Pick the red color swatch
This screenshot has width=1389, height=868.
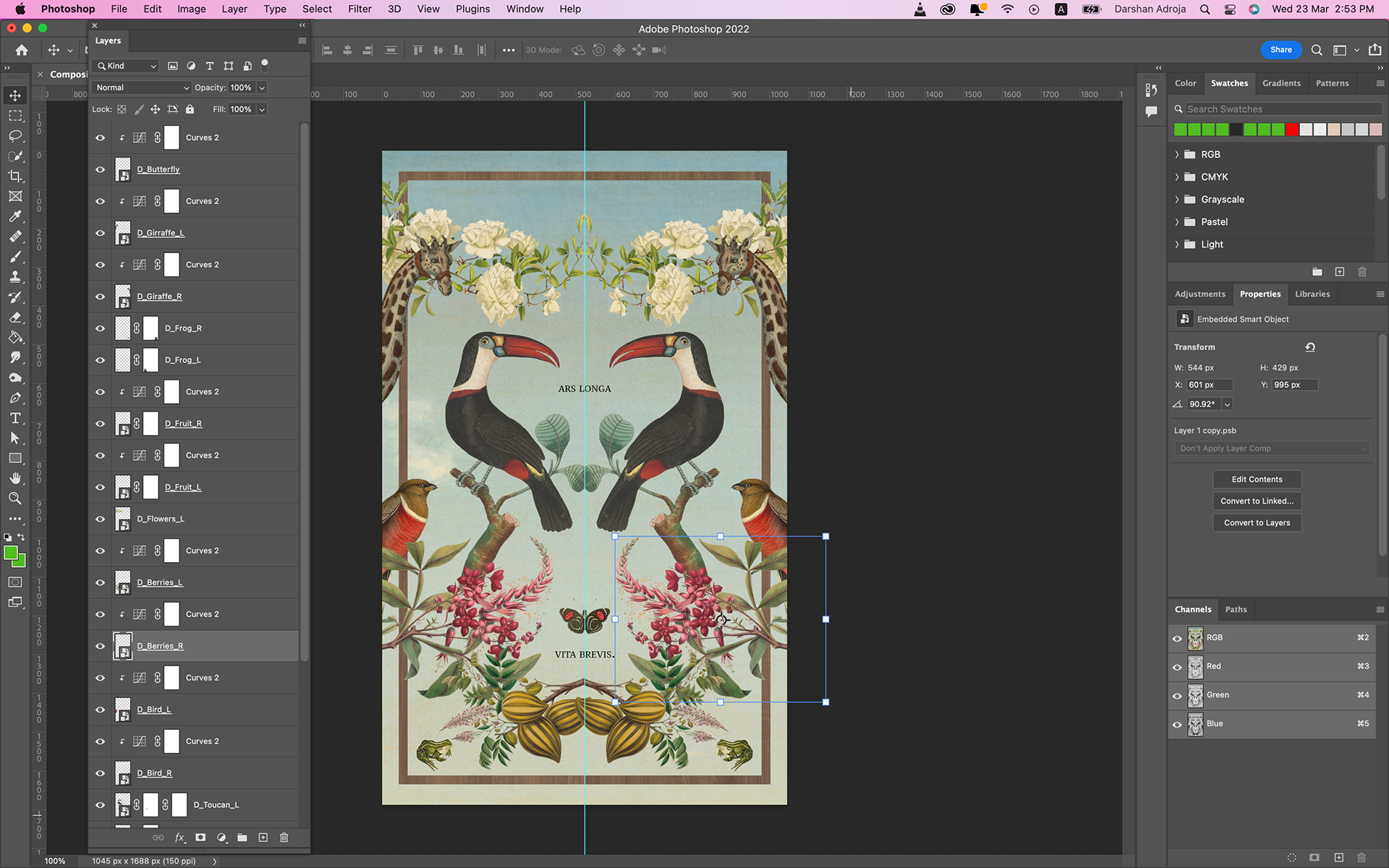pyautogui.click(x=1292, y=129)
